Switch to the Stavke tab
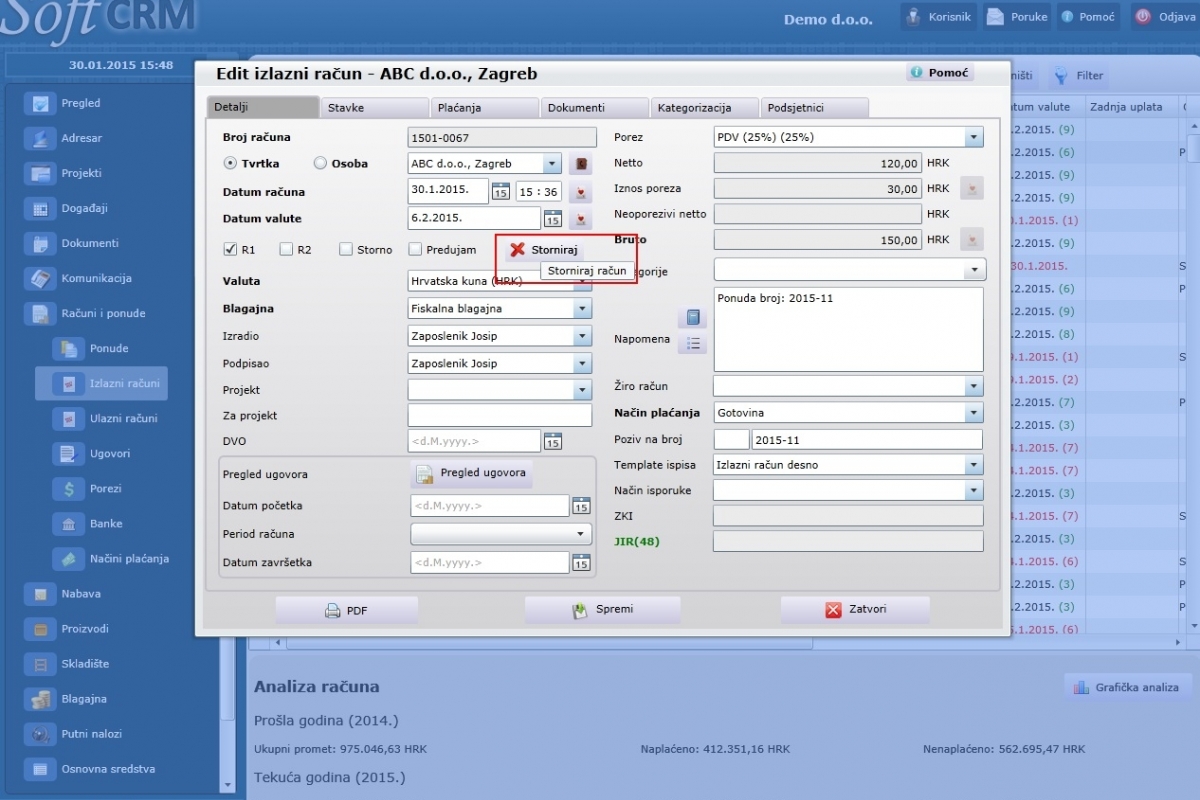 click(x=374, y=107)
